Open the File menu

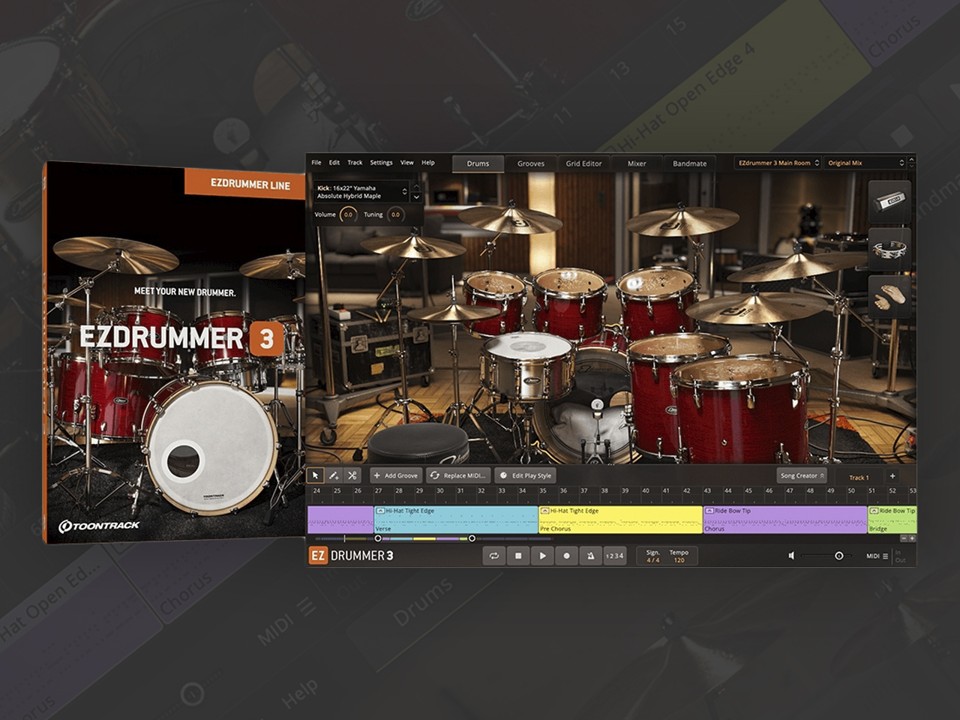pos(316,163)
